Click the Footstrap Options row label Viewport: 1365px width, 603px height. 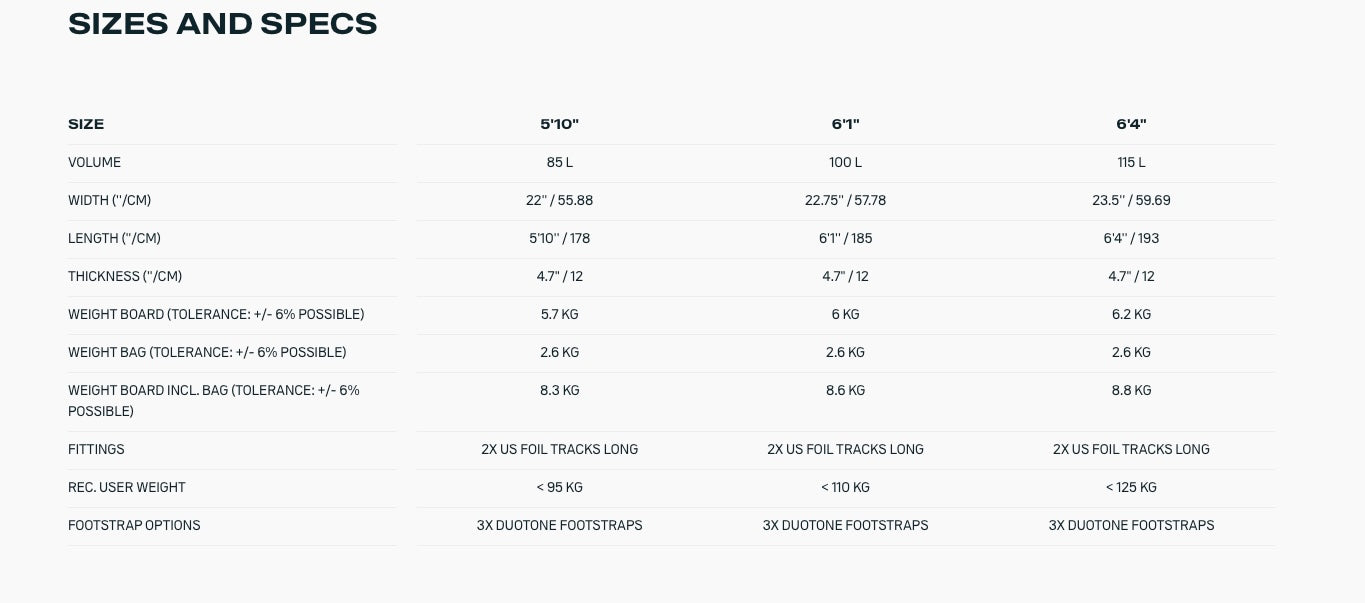tap(134, 525)
